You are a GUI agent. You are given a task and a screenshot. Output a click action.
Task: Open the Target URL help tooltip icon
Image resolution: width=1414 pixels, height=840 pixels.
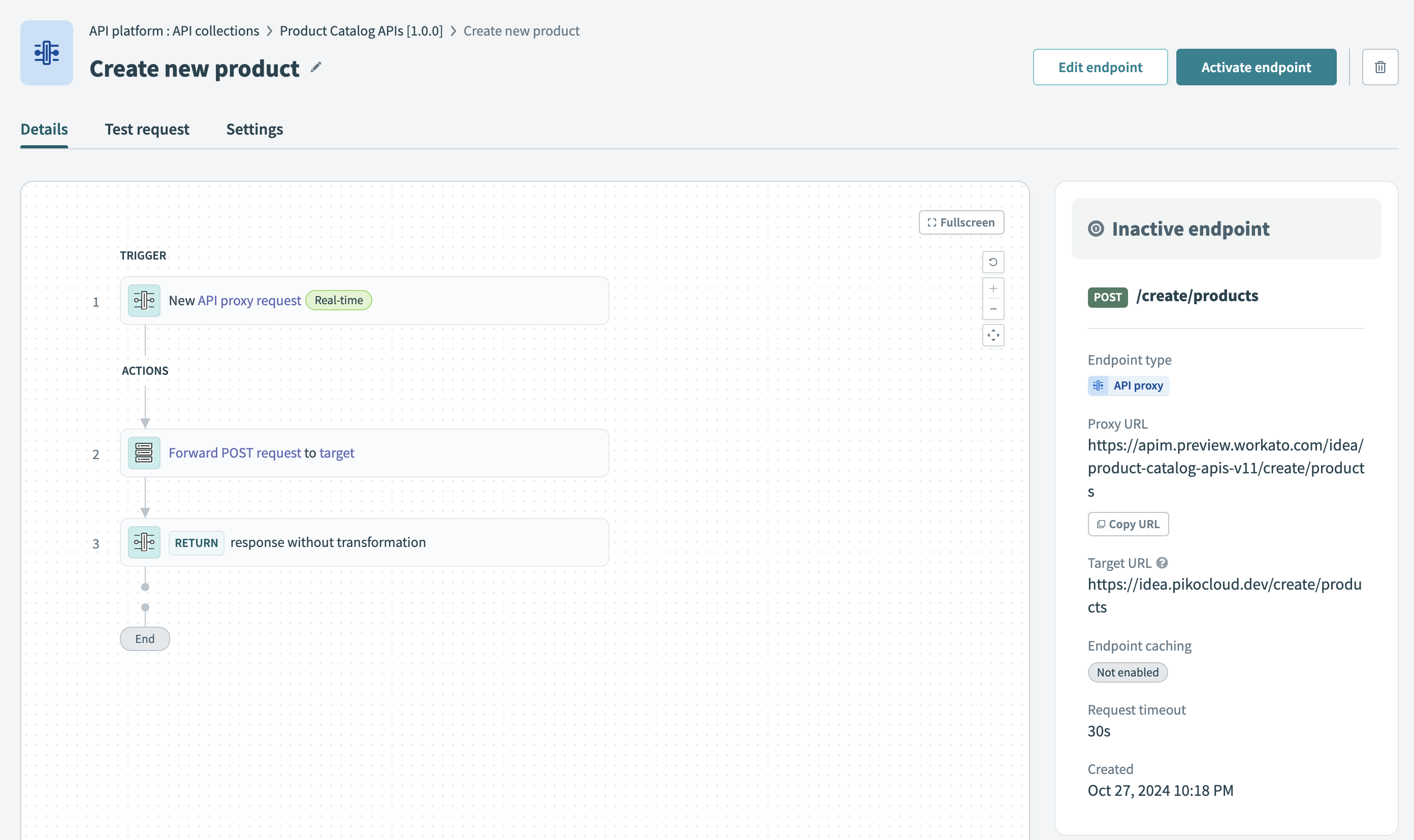click(x=1163, y=562)
